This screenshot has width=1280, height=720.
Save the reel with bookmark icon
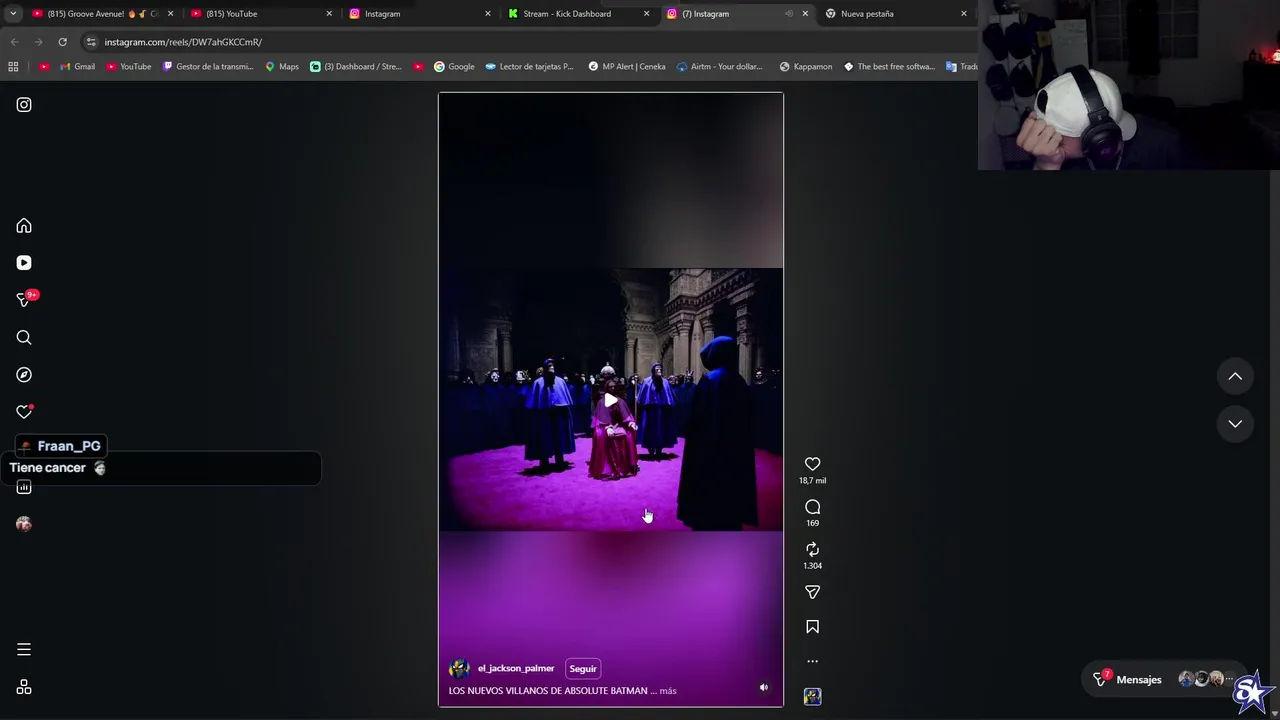click(x=812, y=627)
